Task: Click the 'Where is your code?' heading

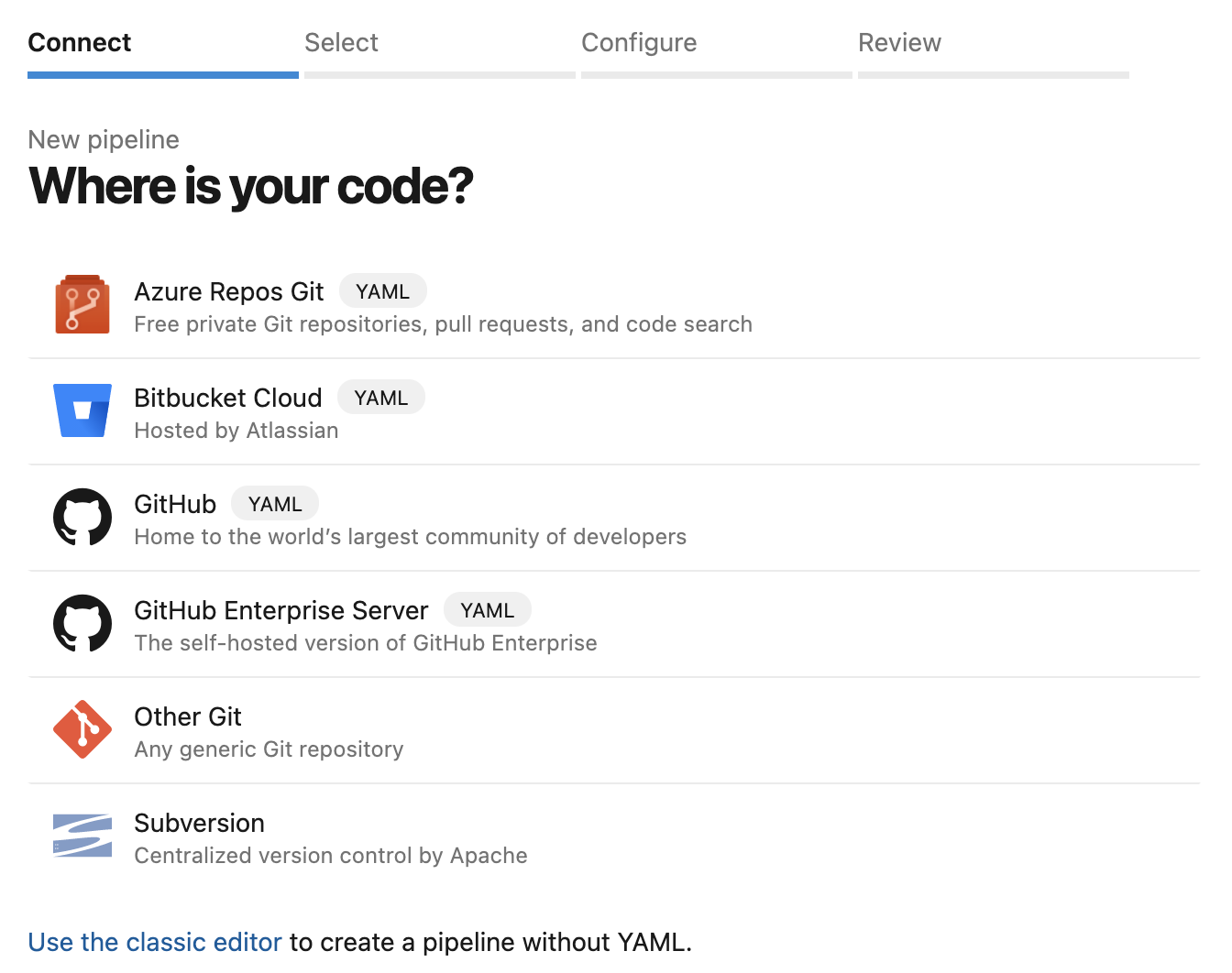Action: point(251,186)
